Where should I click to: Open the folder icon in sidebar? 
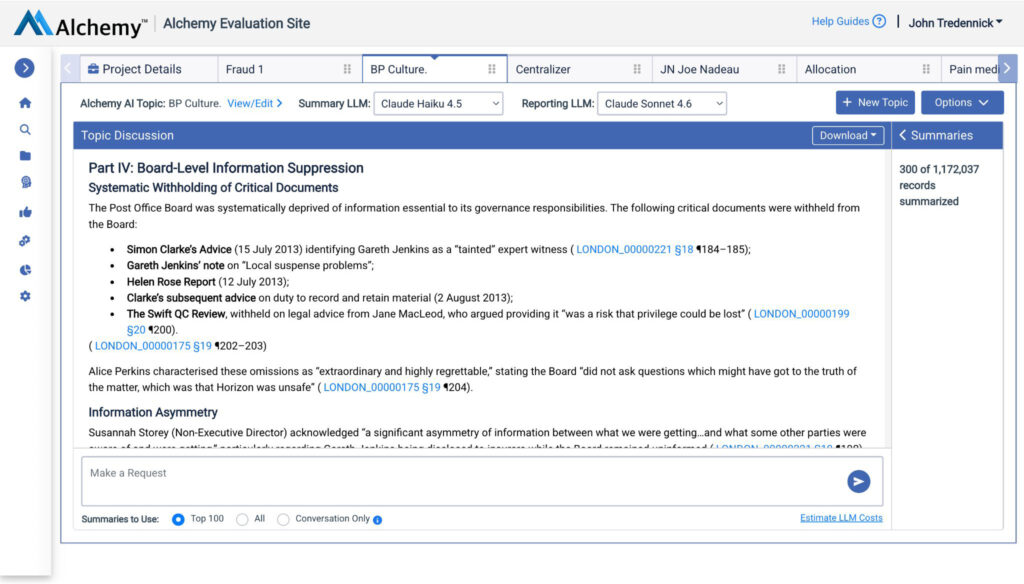[x=25, y=156]
